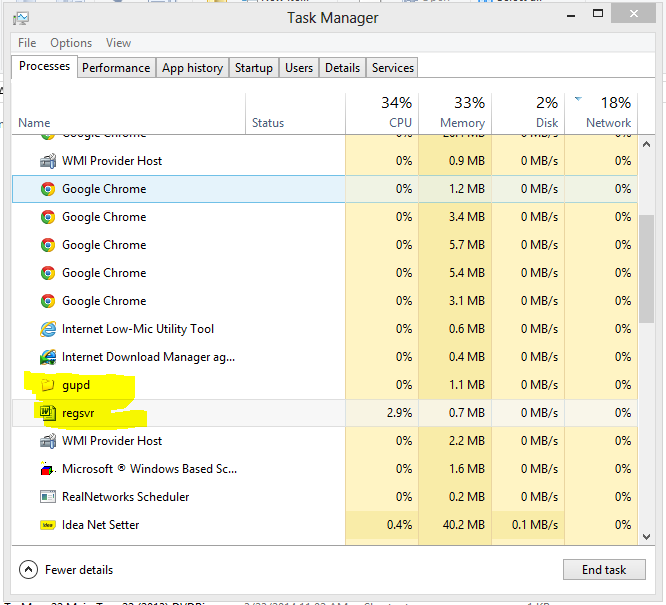Click the gupd folder icon
This screenshot has width=666, height=605.
48,385
